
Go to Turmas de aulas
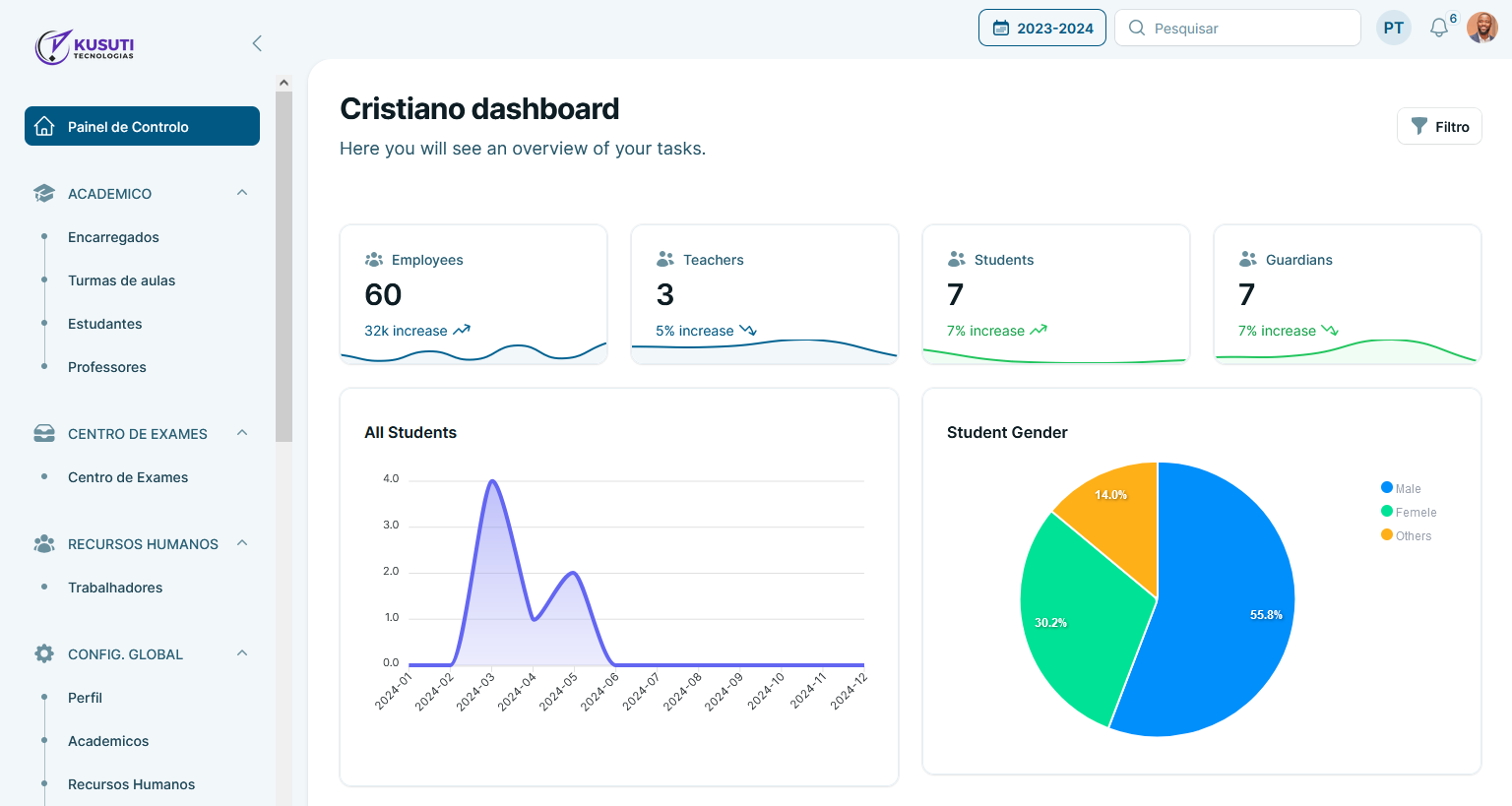tap(121, 280)
